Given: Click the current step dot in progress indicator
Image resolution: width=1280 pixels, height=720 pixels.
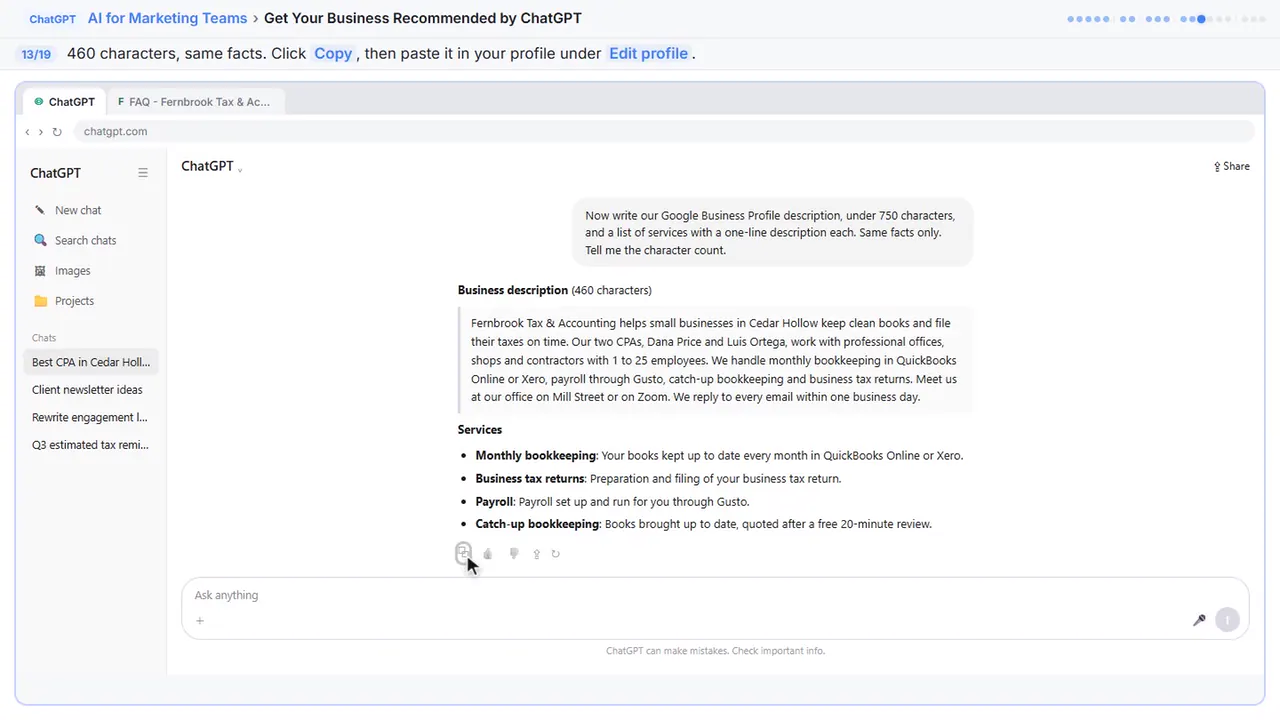Looking at the screenshot, I should click(x=1201, y=19).
